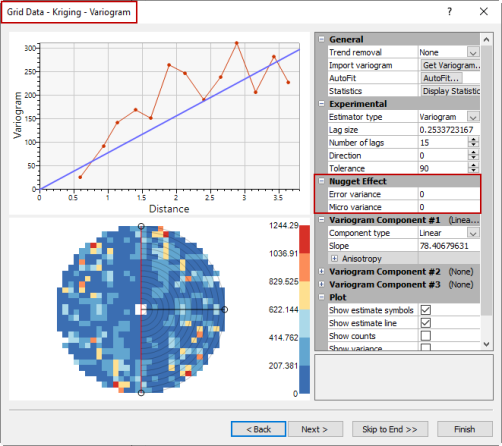The width and height of the screenshot is (502, 446).
Task: Collapse the Experimental section
Action: [x=321, y=104]
